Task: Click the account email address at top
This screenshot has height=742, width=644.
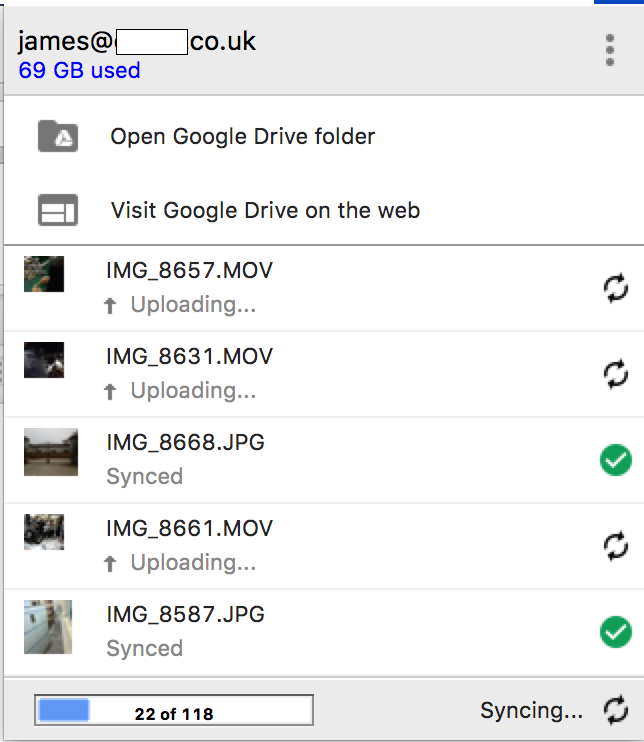Action: [x=137, y=42]
